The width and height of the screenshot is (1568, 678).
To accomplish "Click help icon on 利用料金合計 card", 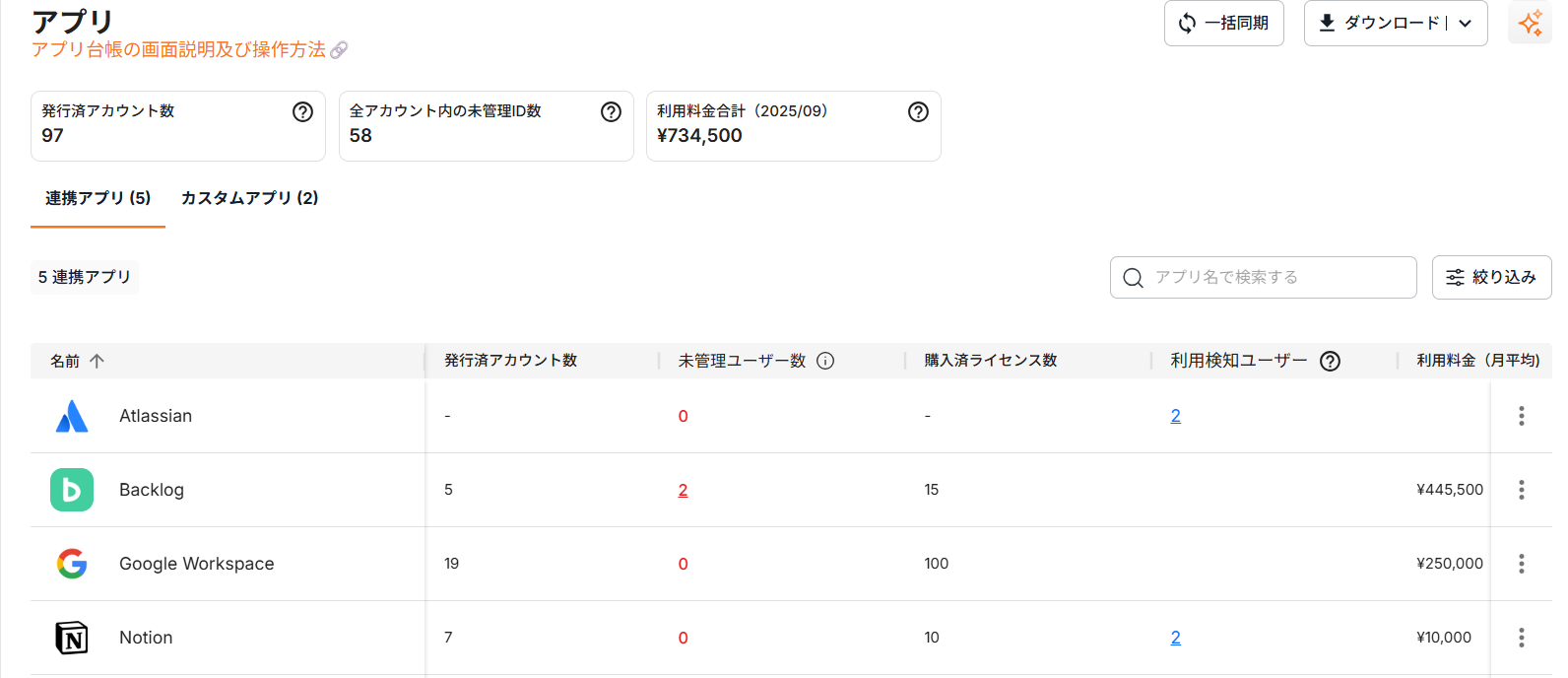I will (x=918, y=112).
